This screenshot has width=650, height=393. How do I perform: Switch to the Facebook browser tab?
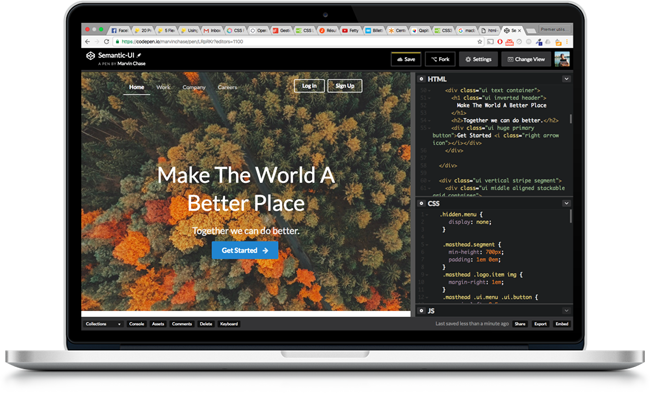coord(120,30)
